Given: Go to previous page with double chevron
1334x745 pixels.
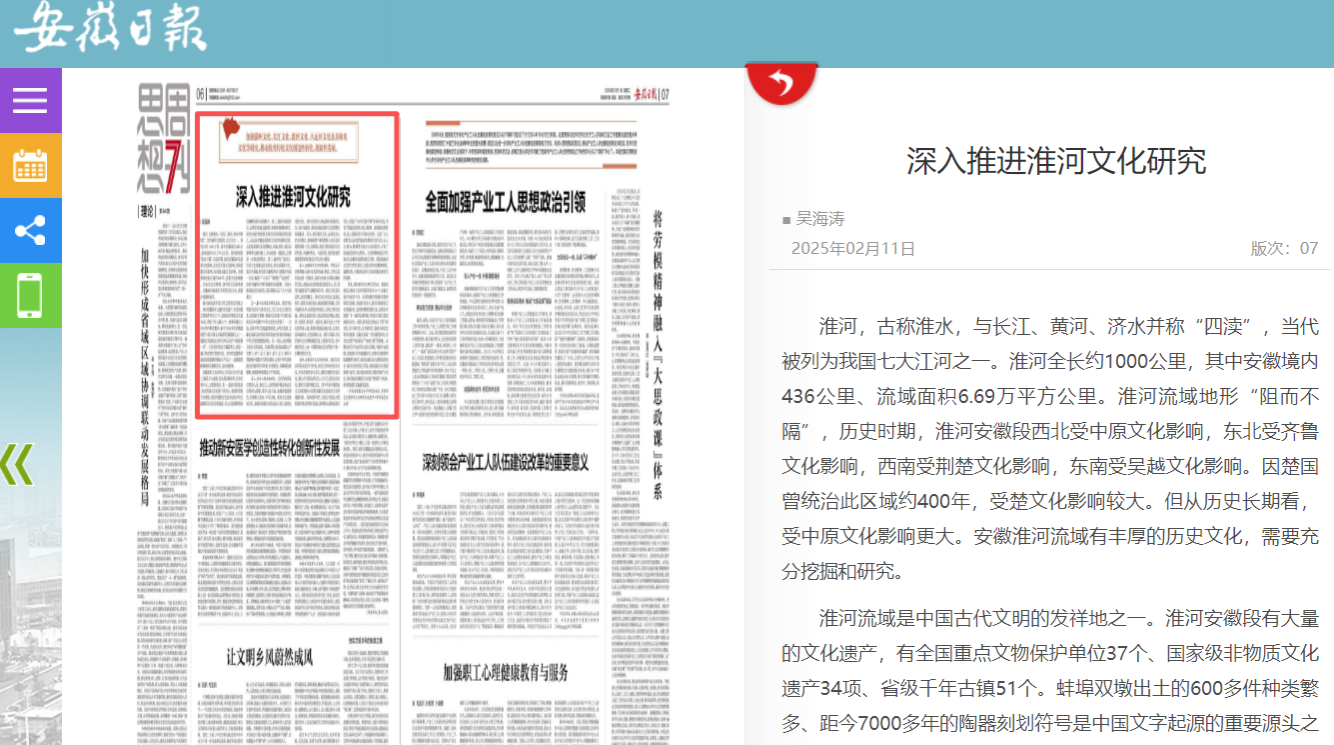Looking at the screenshot, I should (17, 463).
